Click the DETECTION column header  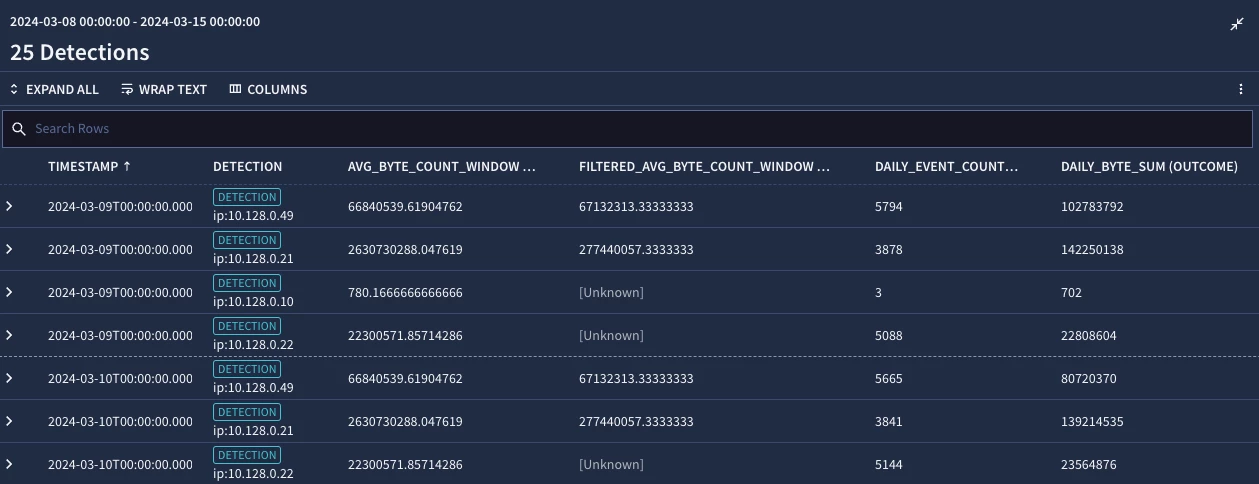[248, 167]
